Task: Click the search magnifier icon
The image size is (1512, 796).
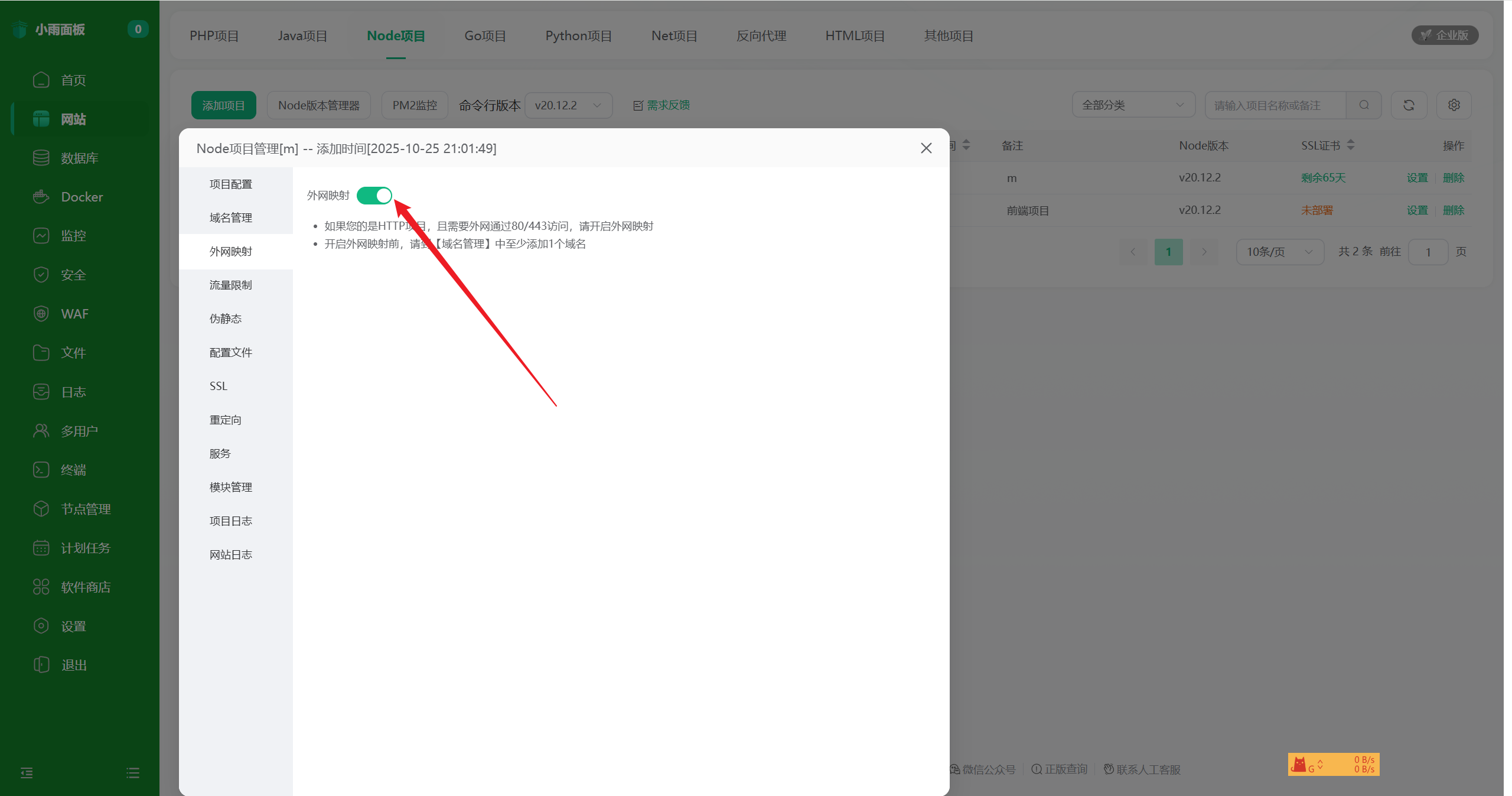Action: (1364, 105)
